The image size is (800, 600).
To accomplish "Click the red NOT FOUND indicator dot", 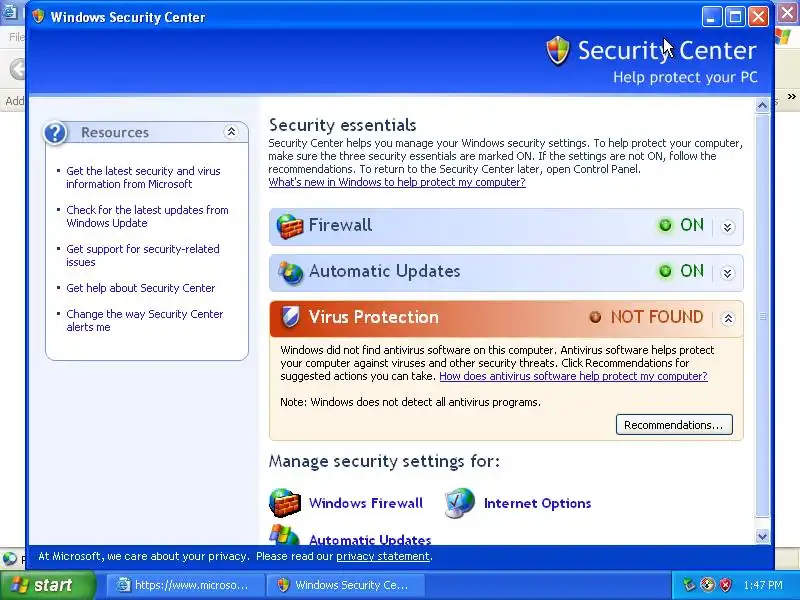I will tap(595, 317).
